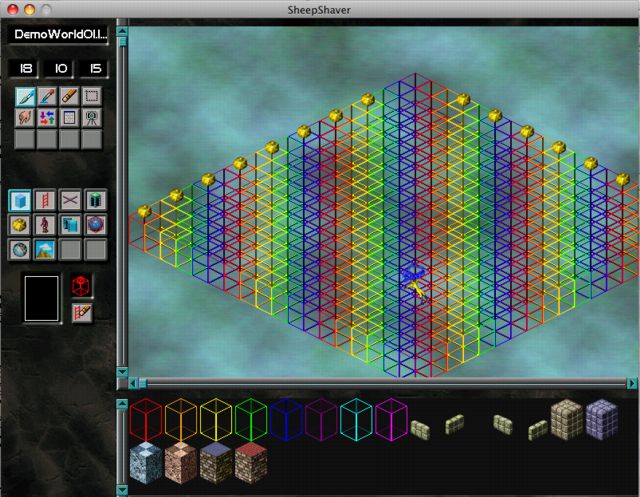Screen dimensions: 640x497
Task: Select the second small stone wall piece
Action: tap(455, 424)
